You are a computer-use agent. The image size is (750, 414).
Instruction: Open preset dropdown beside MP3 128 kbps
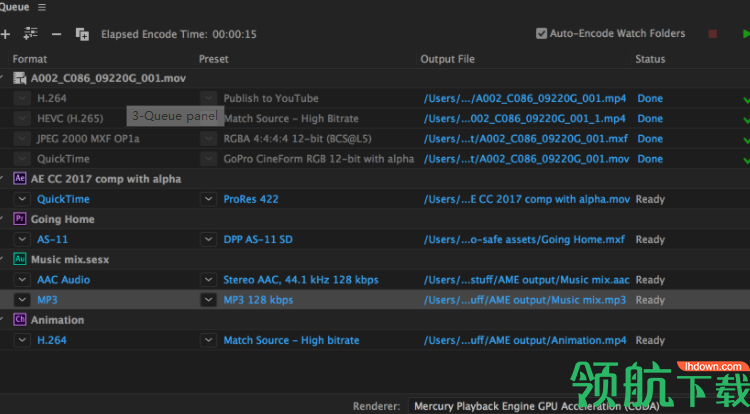tap(209, 300)
